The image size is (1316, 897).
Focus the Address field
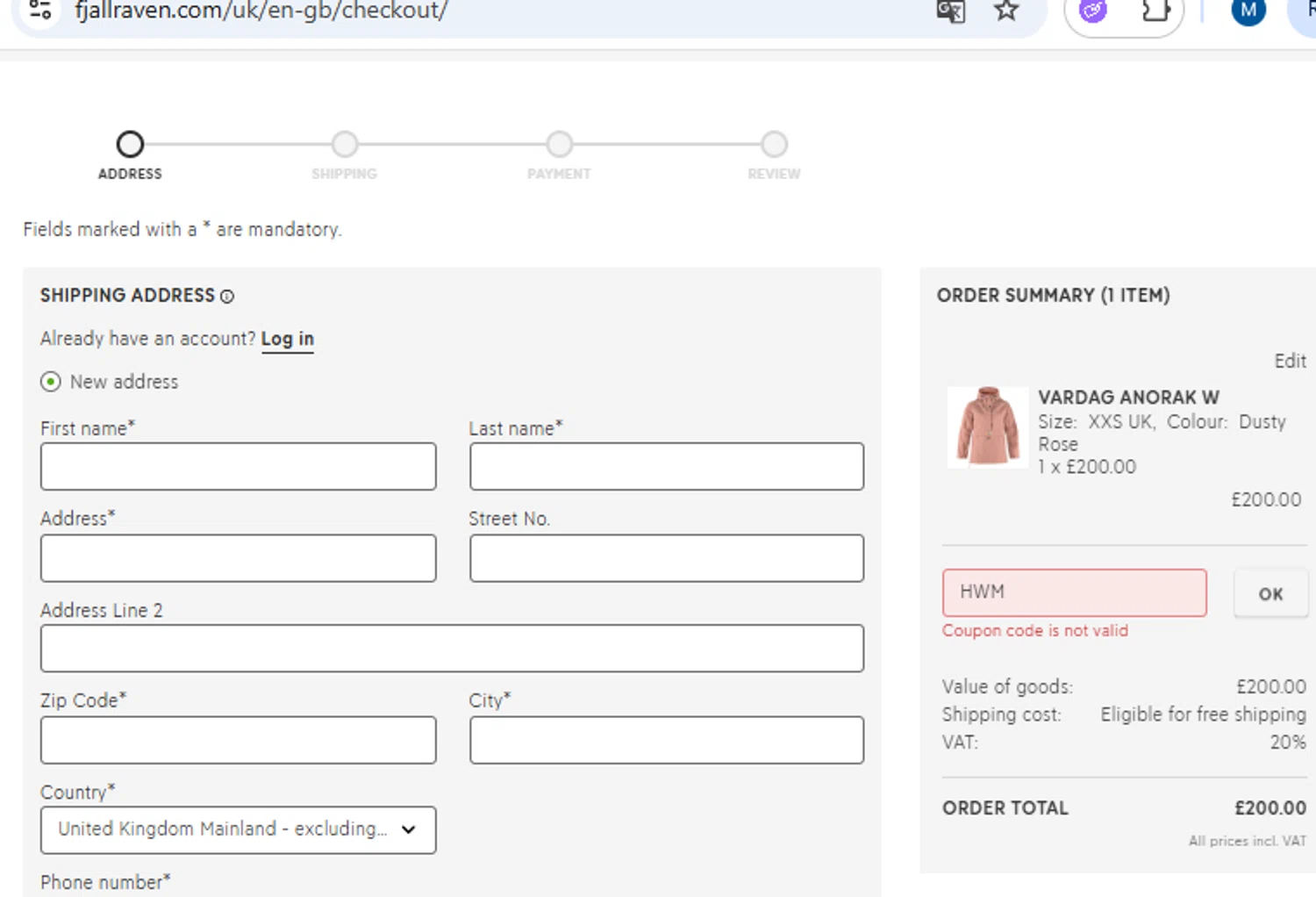click(238, 558)
